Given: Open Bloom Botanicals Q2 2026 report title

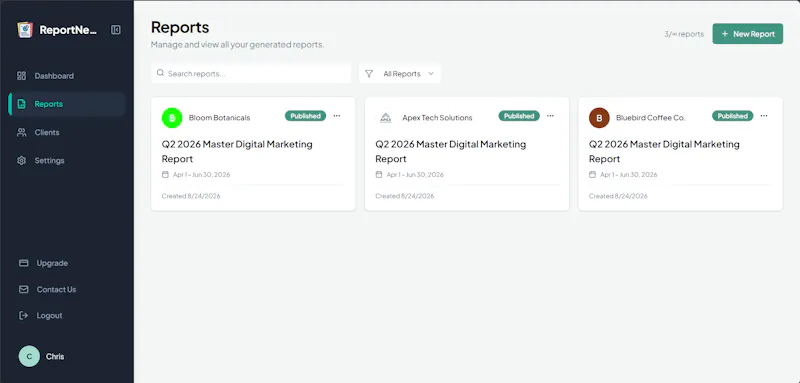Looking at the screenshot, I should point(237,151).
